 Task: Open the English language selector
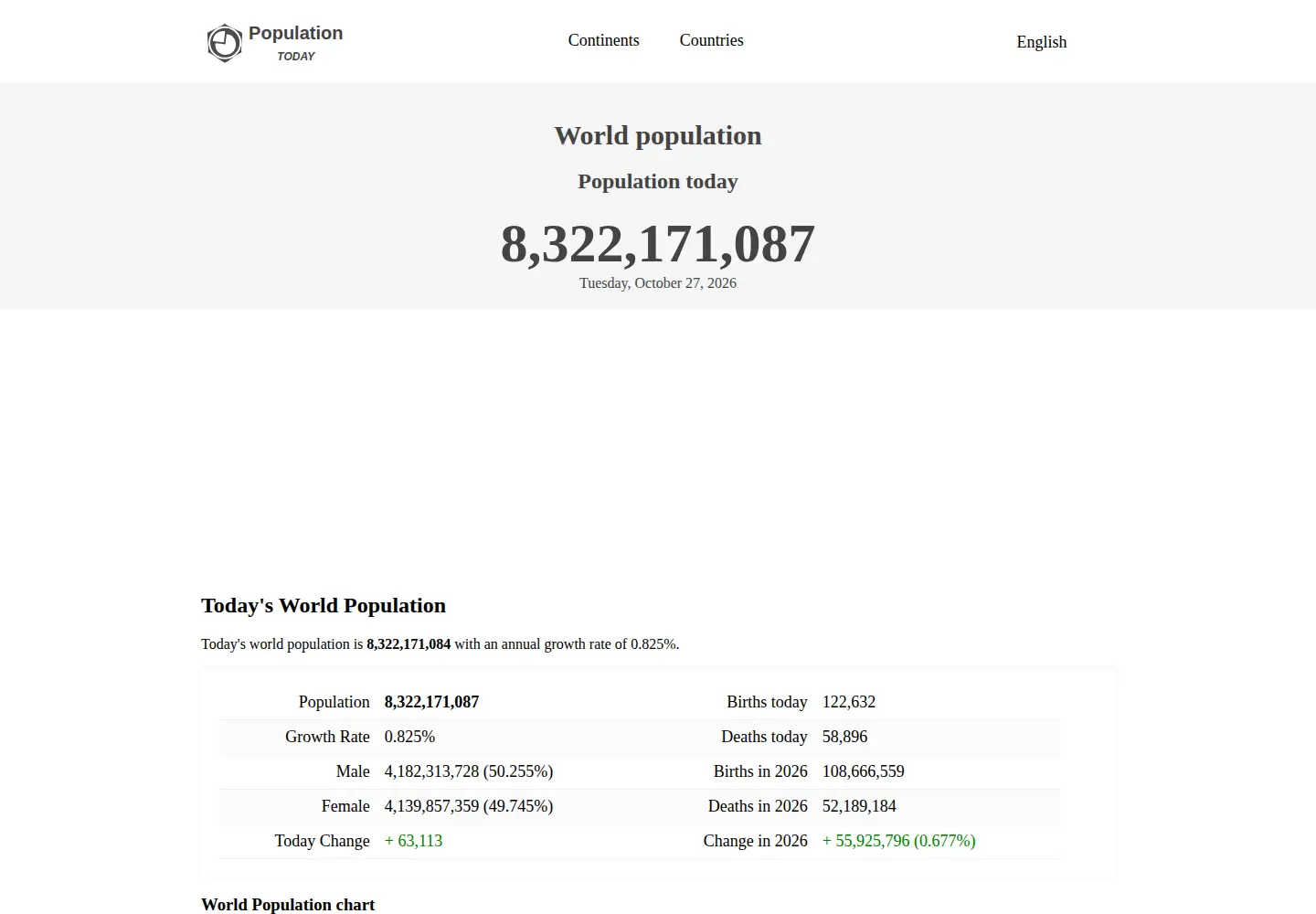click(x=1041, y=42)
